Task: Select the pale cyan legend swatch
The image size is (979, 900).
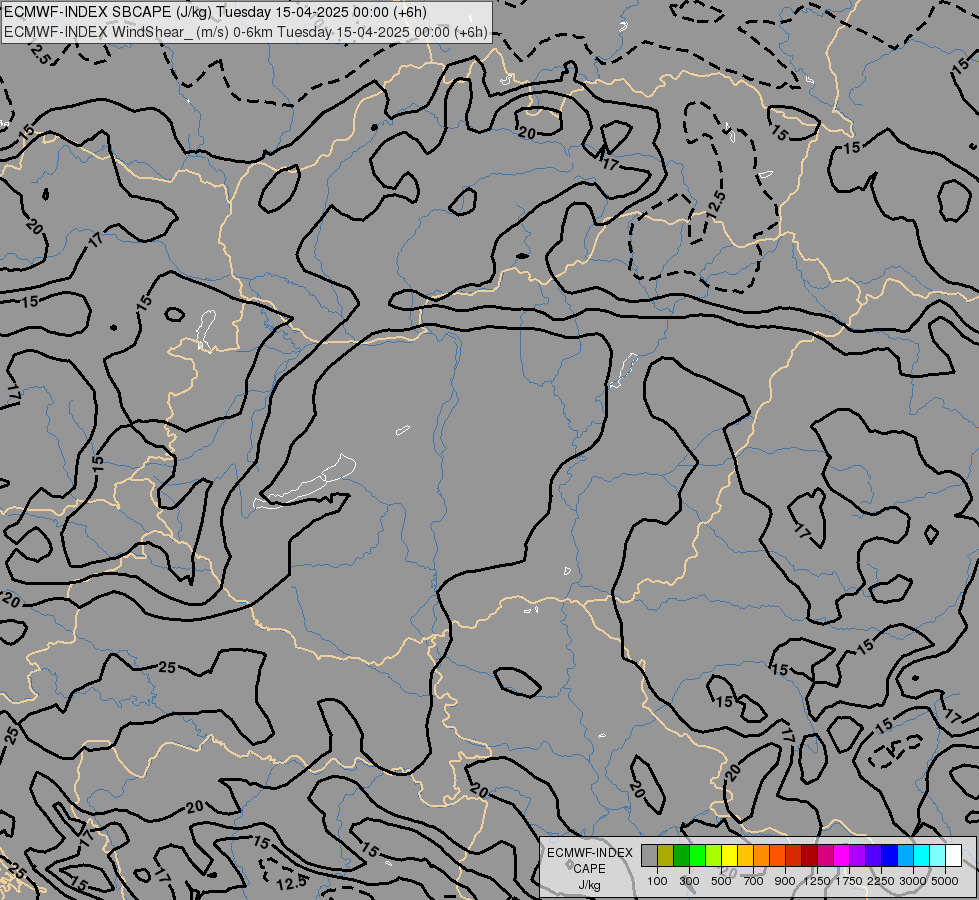Action: click(x=938, y=855)
